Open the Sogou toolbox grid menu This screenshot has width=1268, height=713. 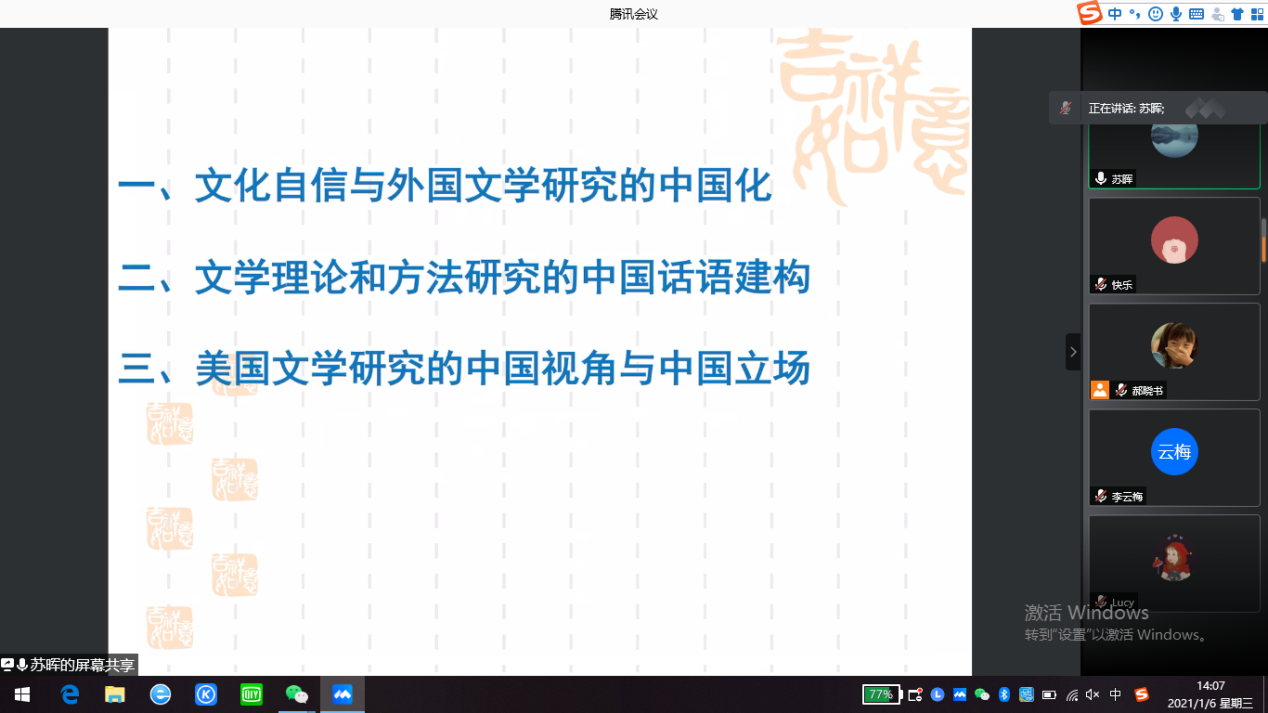[x=1257, y=14]
